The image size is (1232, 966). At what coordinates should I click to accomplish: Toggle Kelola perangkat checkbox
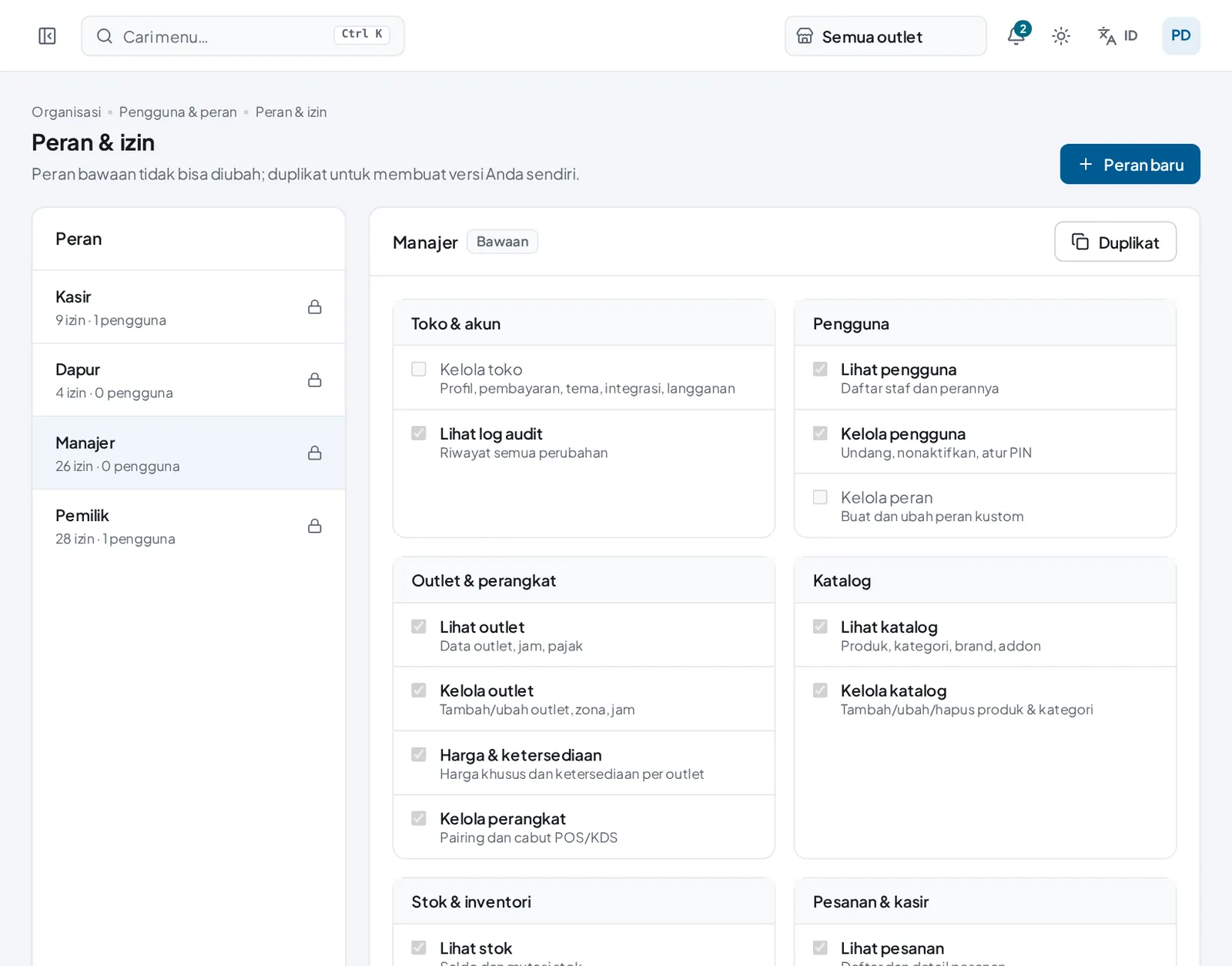coord(419,818)
